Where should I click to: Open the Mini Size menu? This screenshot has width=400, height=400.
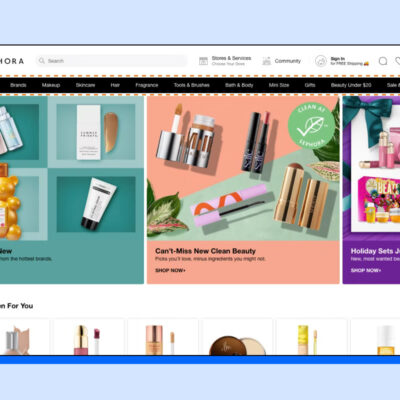279,85
